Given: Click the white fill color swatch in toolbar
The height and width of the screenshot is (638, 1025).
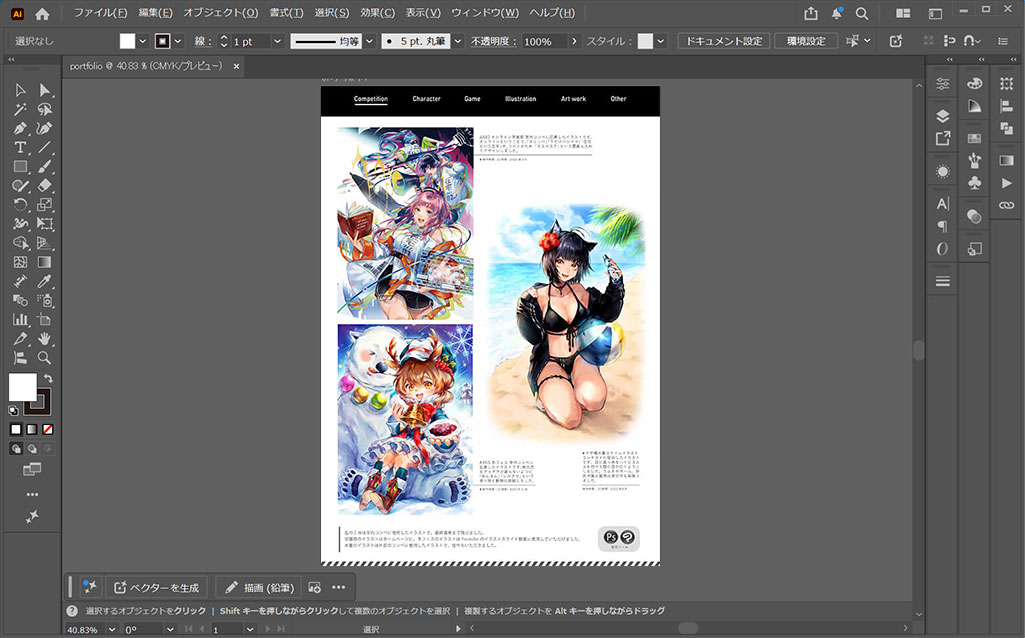Looking at the screenshot, I should (x=21, y=387).
